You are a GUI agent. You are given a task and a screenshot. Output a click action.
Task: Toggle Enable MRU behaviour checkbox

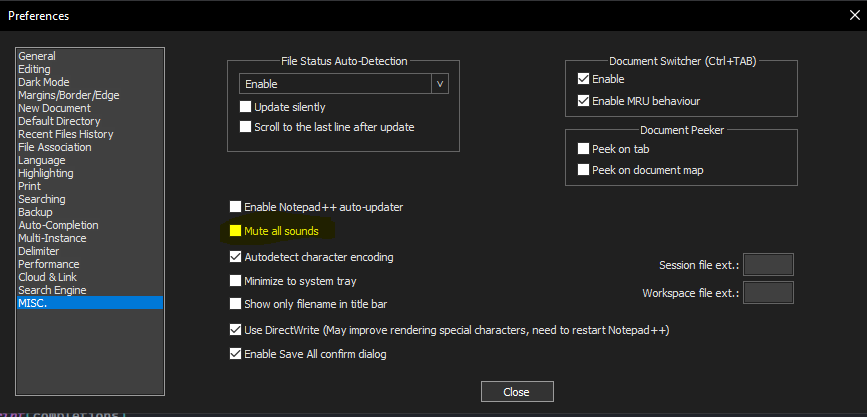point(583,101)
